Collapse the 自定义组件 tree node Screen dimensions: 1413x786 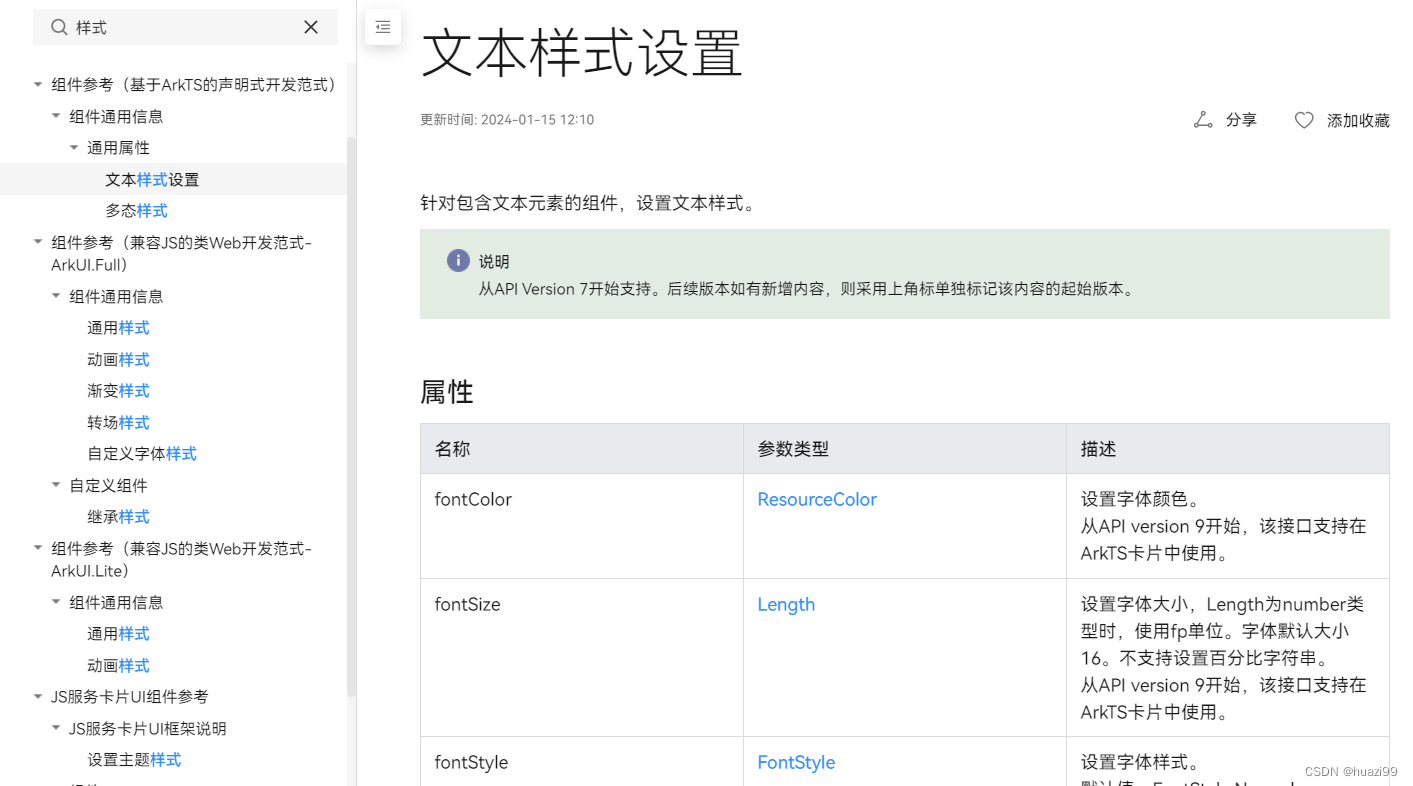56,485
